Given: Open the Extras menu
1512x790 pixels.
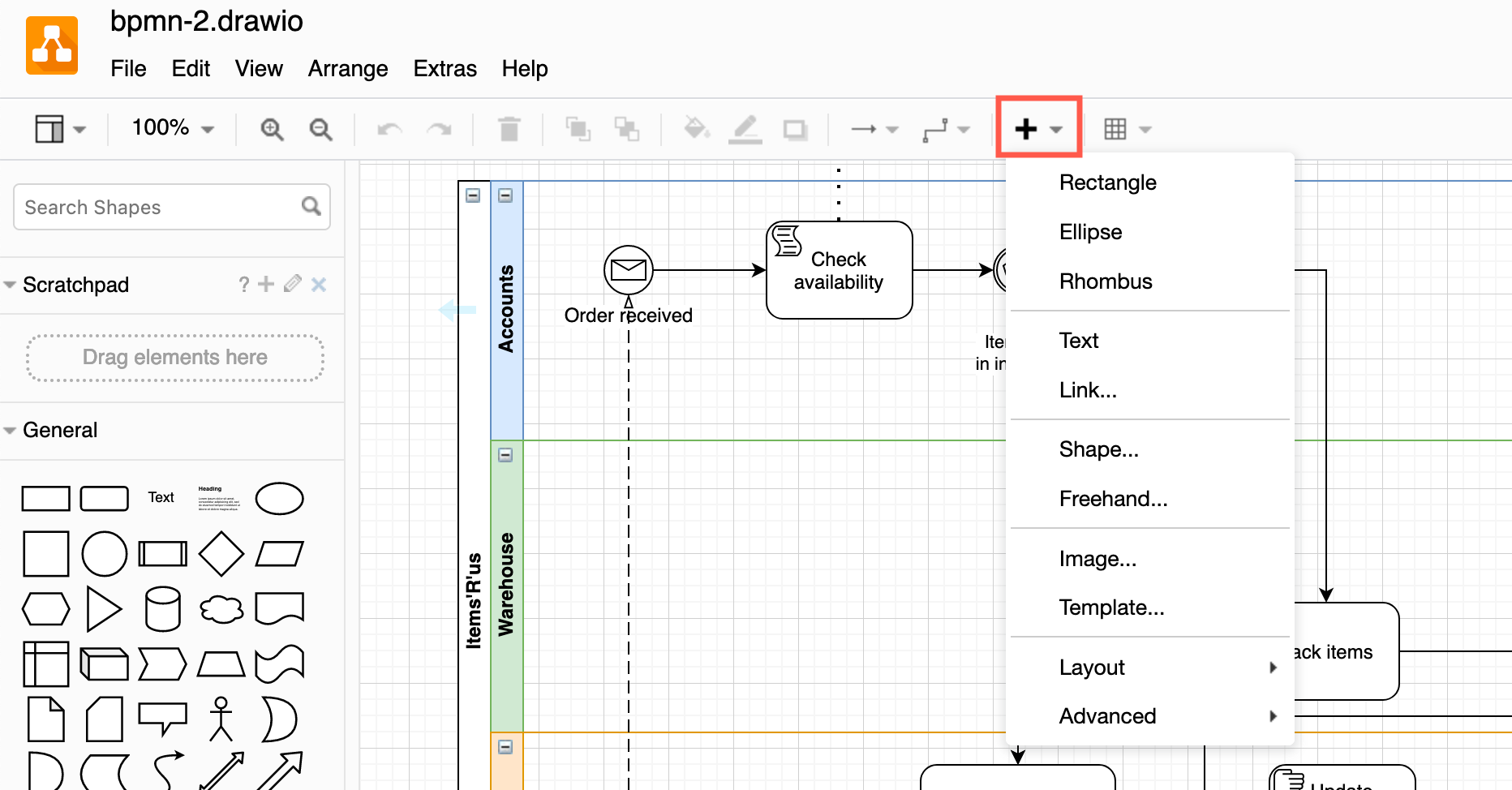Looking at the screenshot, I should click(445, 69).
